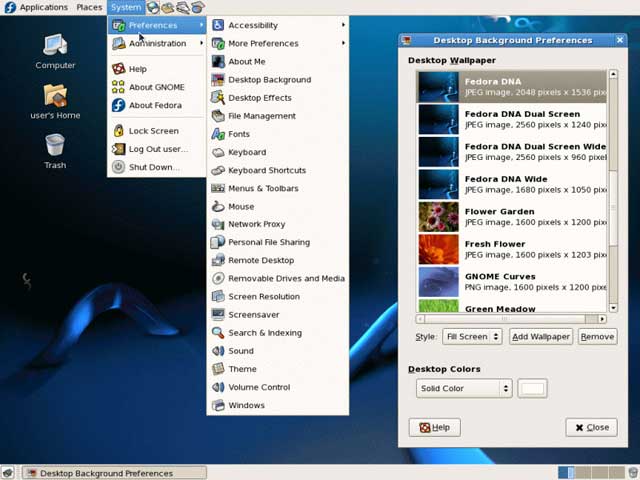Click wallpaper list horizontal scroll right arrow
This screenshot has height=480, width=640.
point(602,319)
